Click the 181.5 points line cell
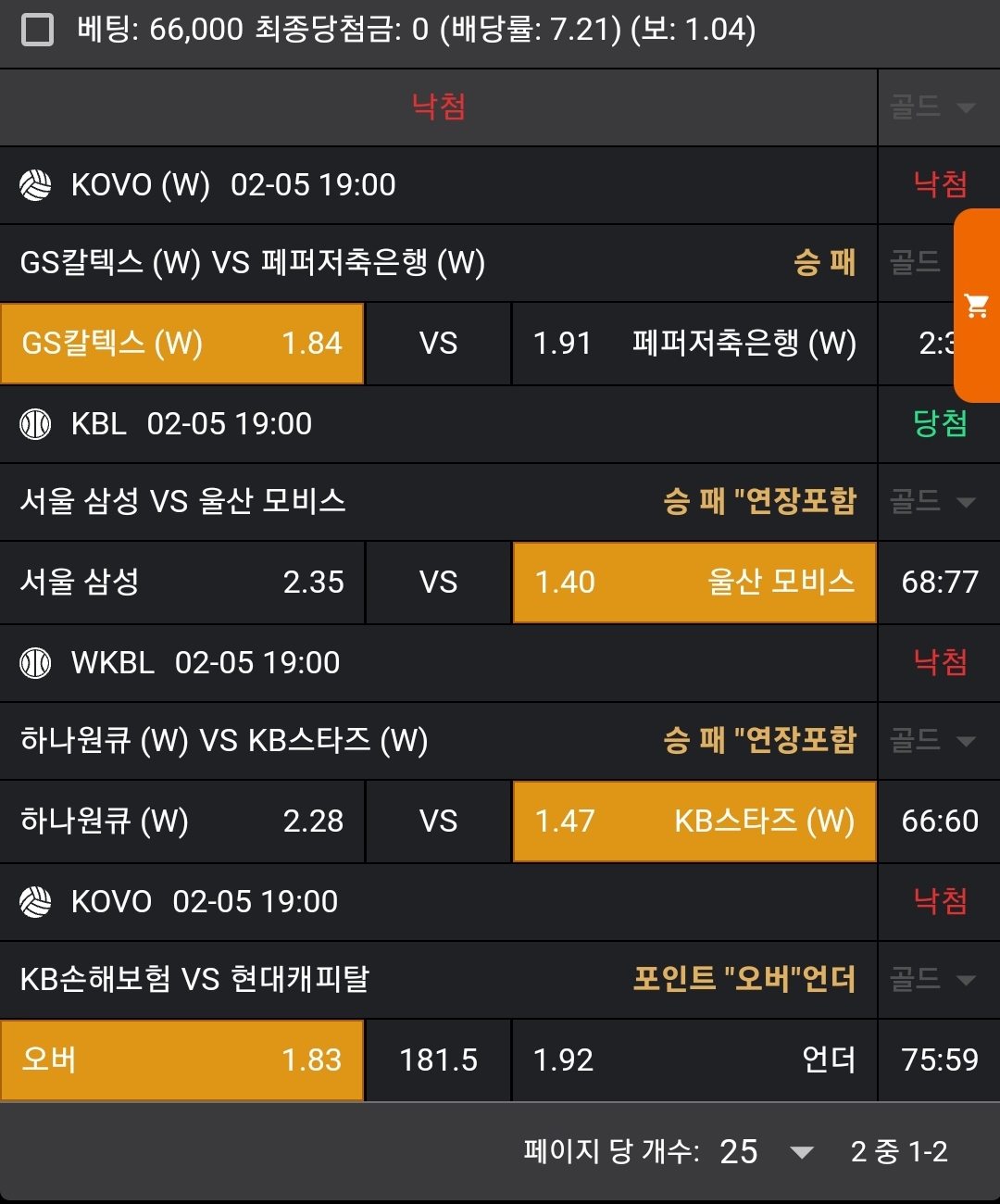Screen dimensions: 1000x1204 (438, 1060)
